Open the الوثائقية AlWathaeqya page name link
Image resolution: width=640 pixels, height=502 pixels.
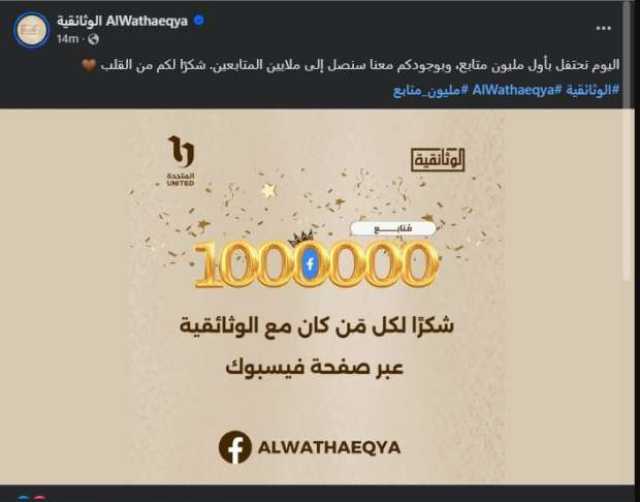point(122,21)
